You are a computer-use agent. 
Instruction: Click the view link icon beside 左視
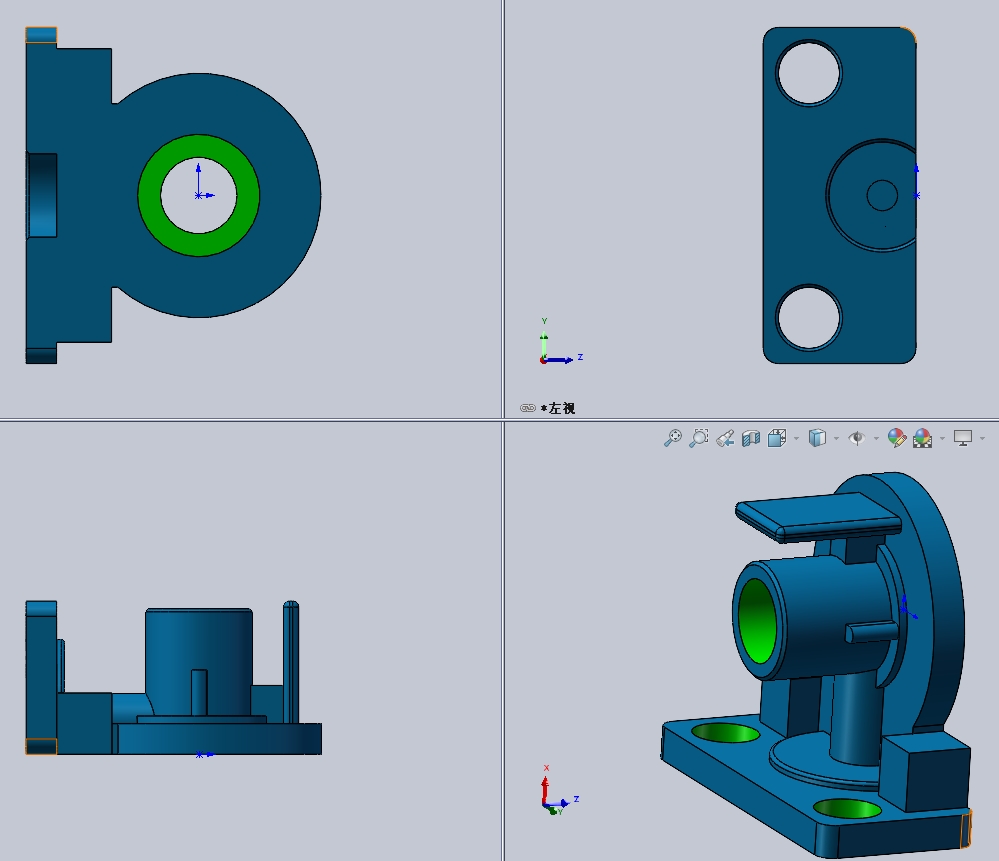pyautogui.click(x=528, y=409)
